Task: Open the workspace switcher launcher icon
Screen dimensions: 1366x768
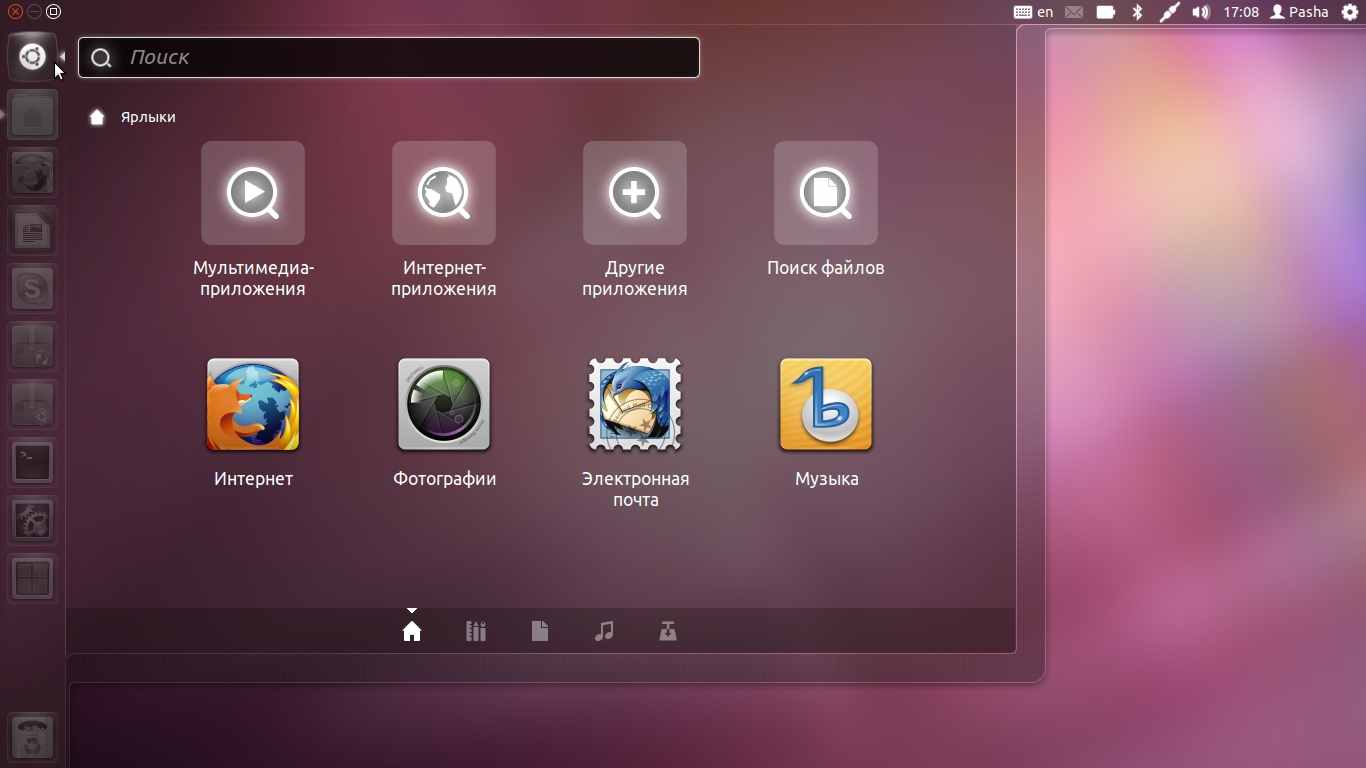Action: pos(32,579)
